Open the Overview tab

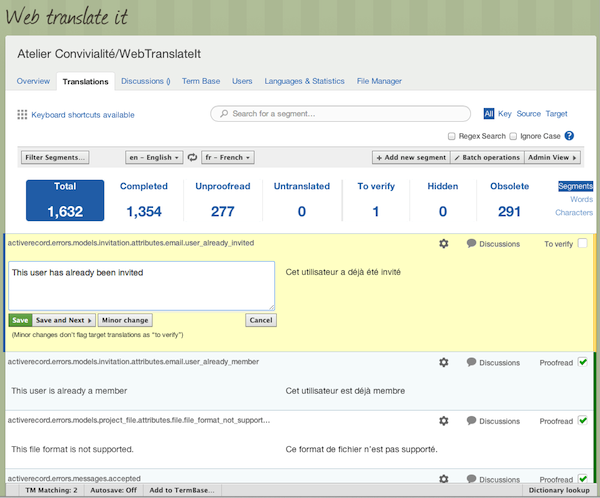(33, 81)
